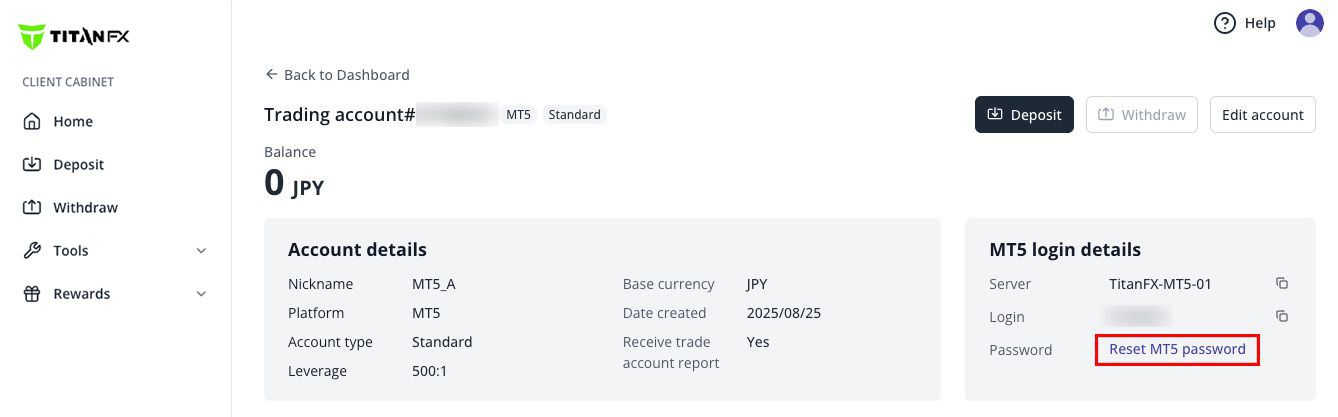Go back to Dashboard
This screenshot has height=417, width=1338.
(x=337, y=75)
